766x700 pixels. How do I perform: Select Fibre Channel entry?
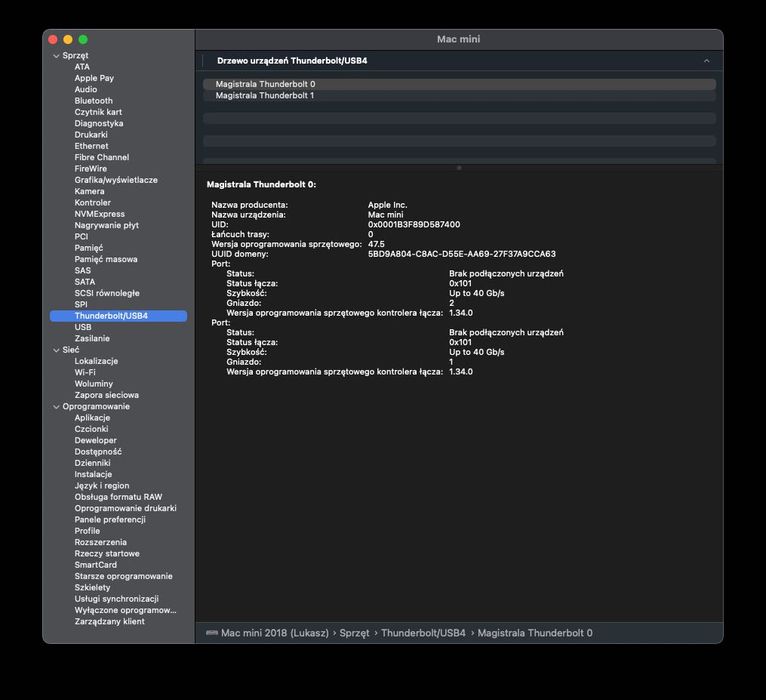102,157
